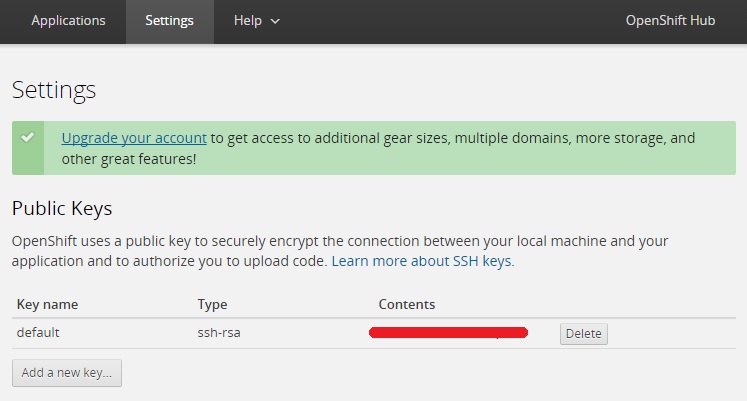Image resolution: width=747 pixels, height=401 pixels.
Task: Follow the Upgrade your account link
Action: click(x=134, y=138)
